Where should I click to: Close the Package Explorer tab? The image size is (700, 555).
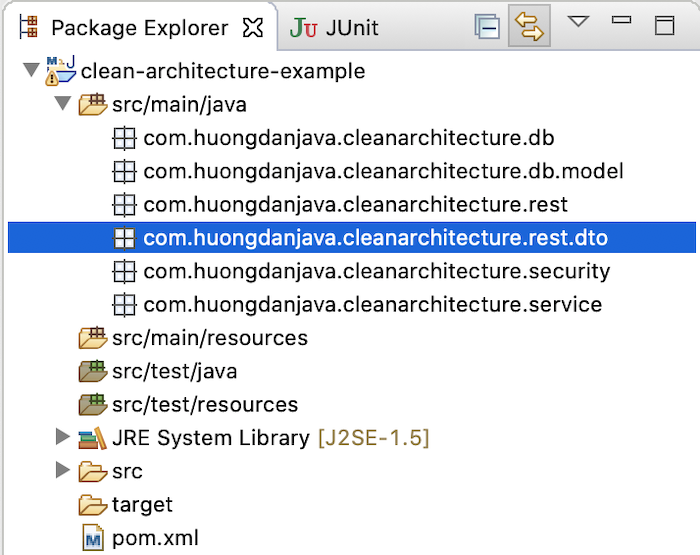pos(253,28)
